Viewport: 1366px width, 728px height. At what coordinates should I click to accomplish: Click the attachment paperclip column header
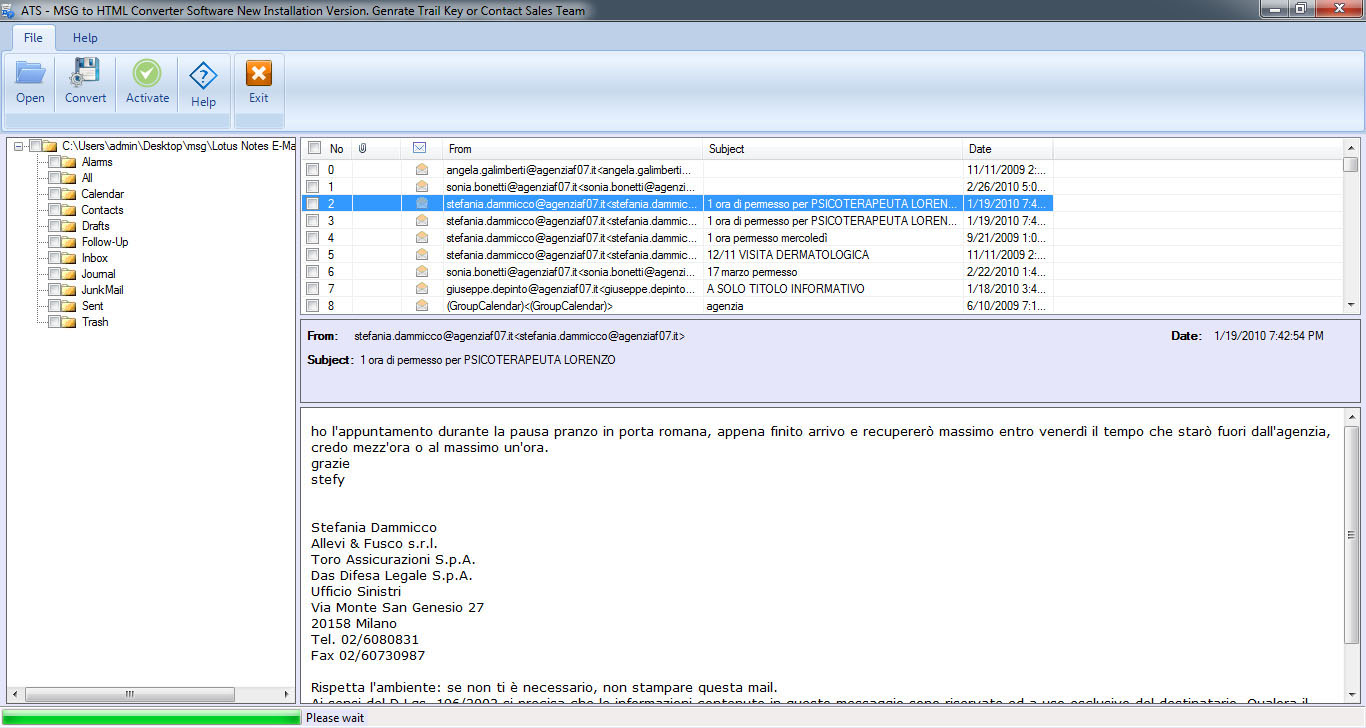(x=363, y=148)
